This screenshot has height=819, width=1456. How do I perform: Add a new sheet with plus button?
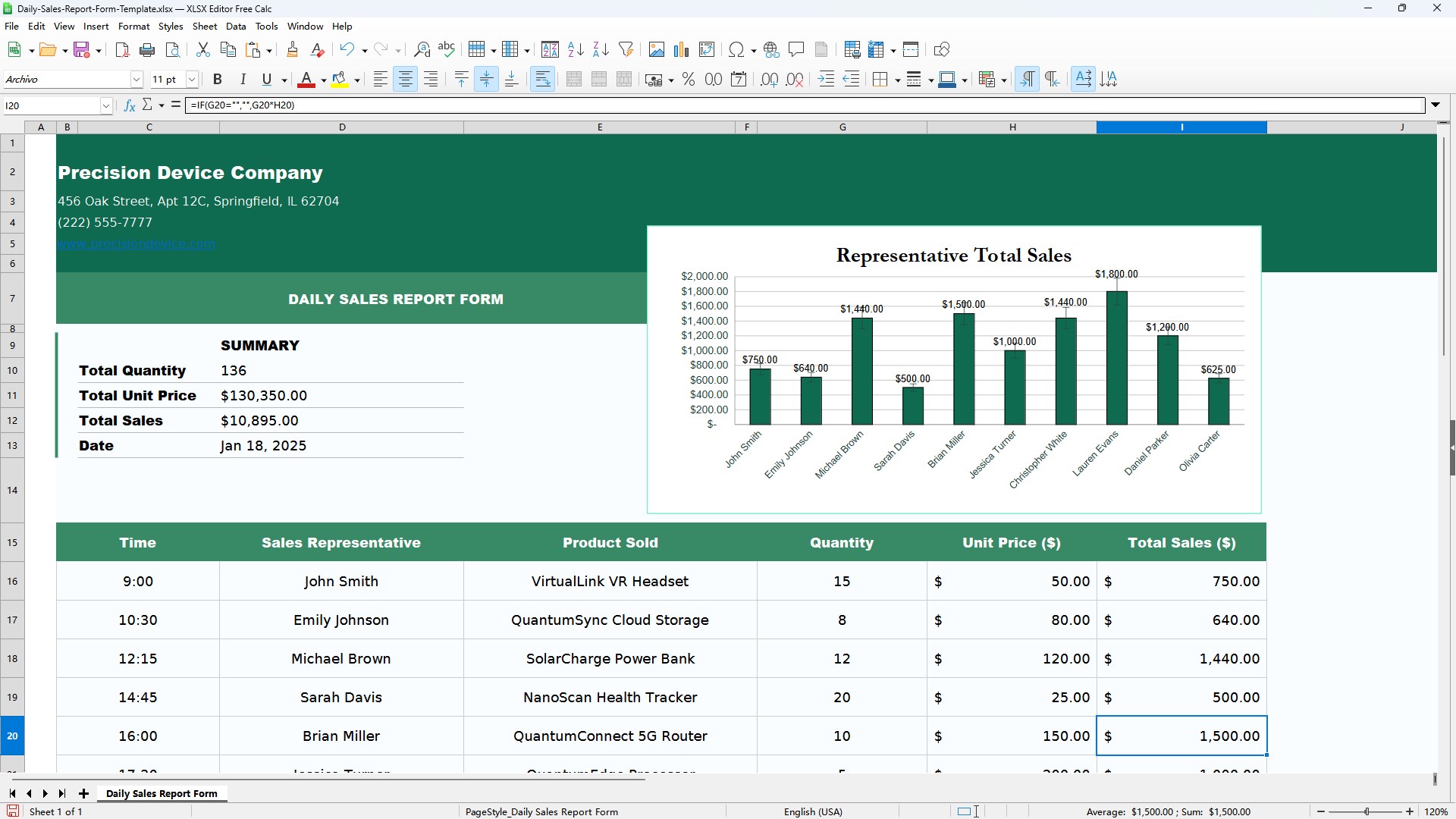(x=83, y=794)
